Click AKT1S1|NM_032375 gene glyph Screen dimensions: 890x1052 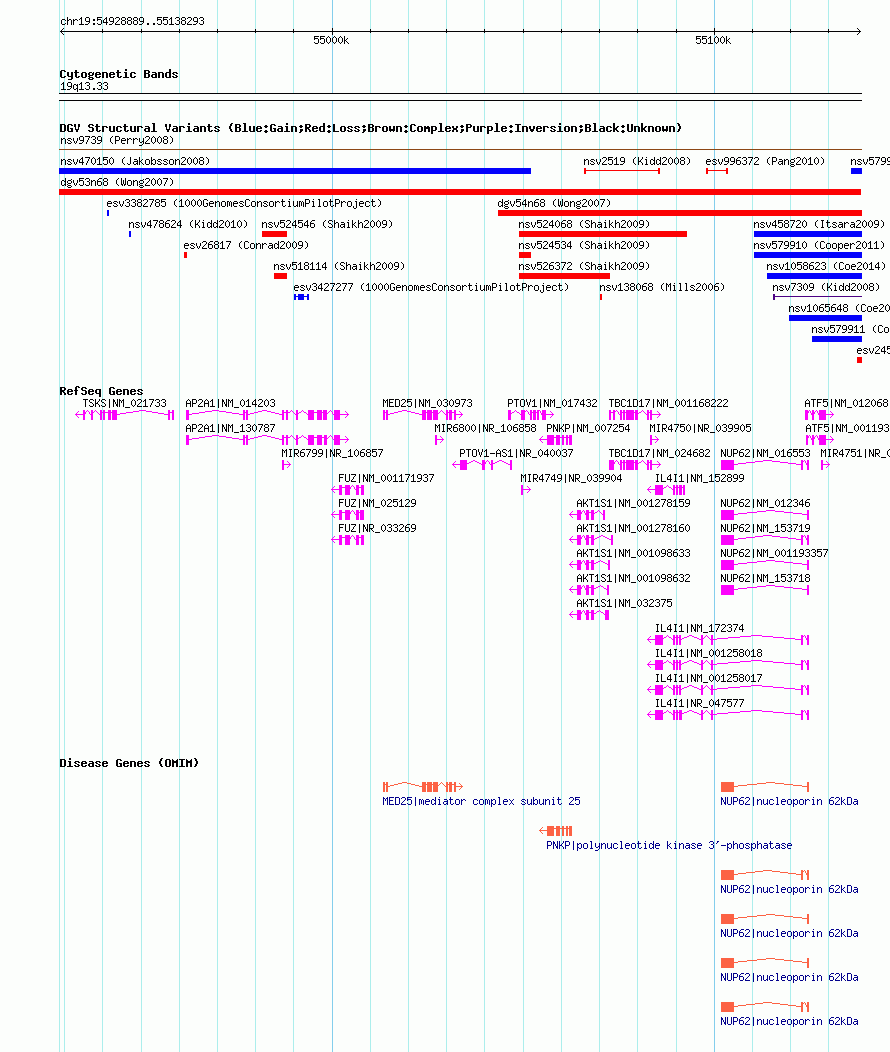point(590,615)
